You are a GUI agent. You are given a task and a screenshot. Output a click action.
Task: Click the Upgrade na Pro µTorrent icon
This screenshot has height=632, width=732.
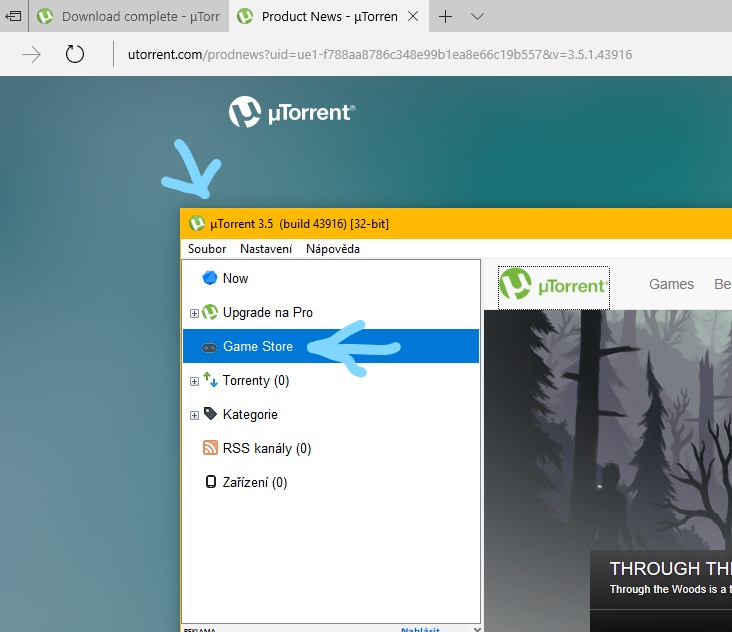(210, 312)
